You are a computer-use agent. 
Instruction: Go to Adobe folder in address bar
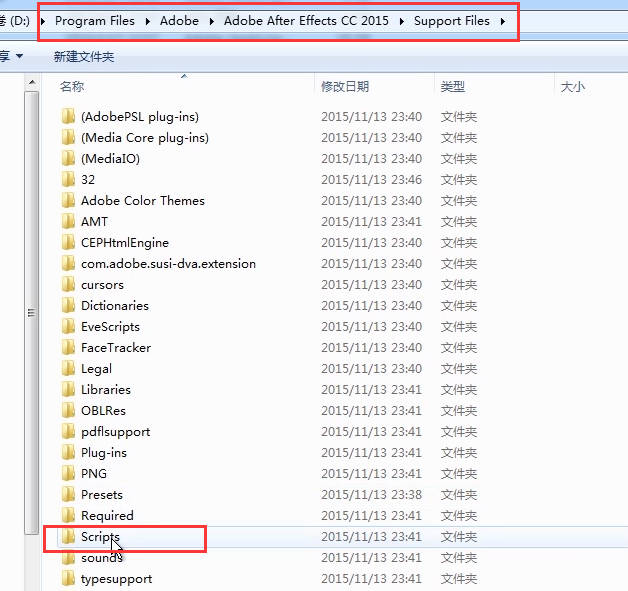pos(179,21)
